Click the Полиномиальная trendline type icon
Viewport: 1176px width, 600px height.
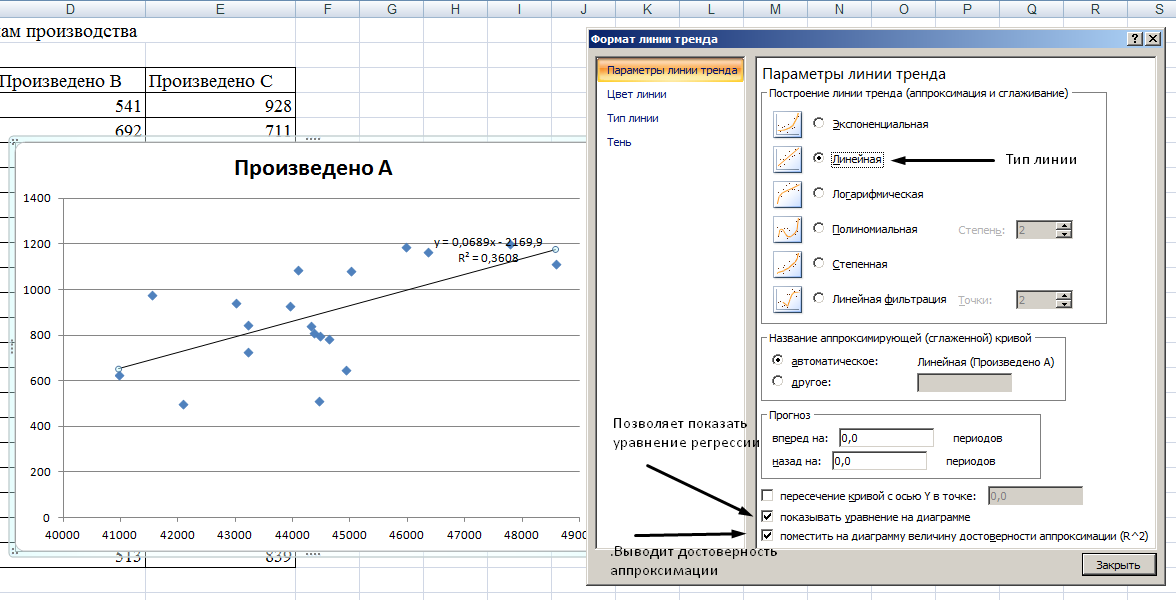[788, 229]
